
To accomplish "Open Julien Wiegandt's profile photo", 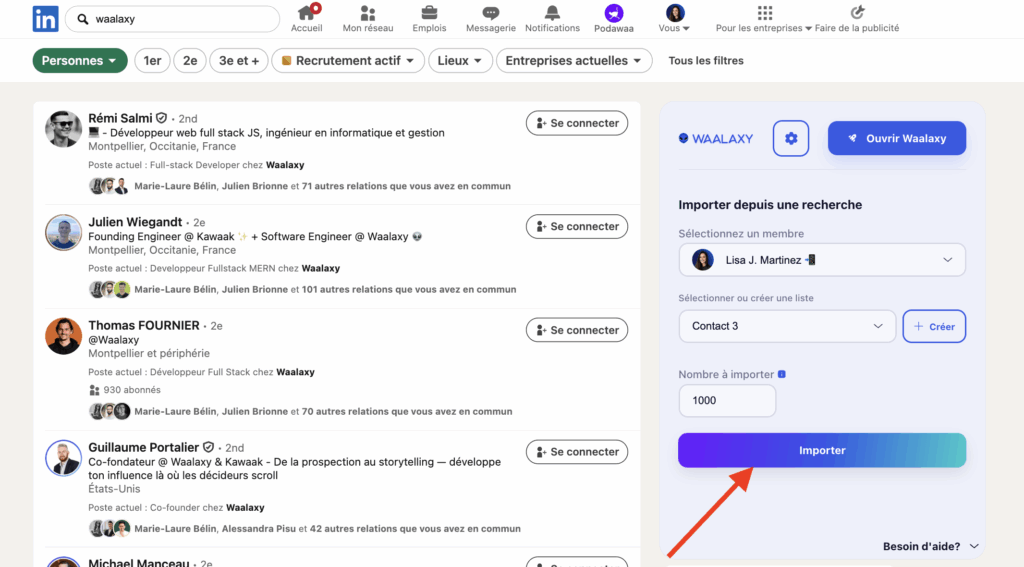I will coord(63,233).
